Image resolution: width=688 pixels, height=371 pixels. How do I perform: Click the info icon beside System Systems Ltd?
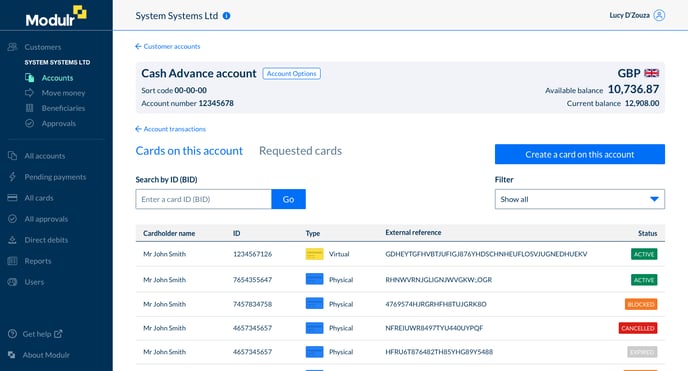tap(226, 16)
